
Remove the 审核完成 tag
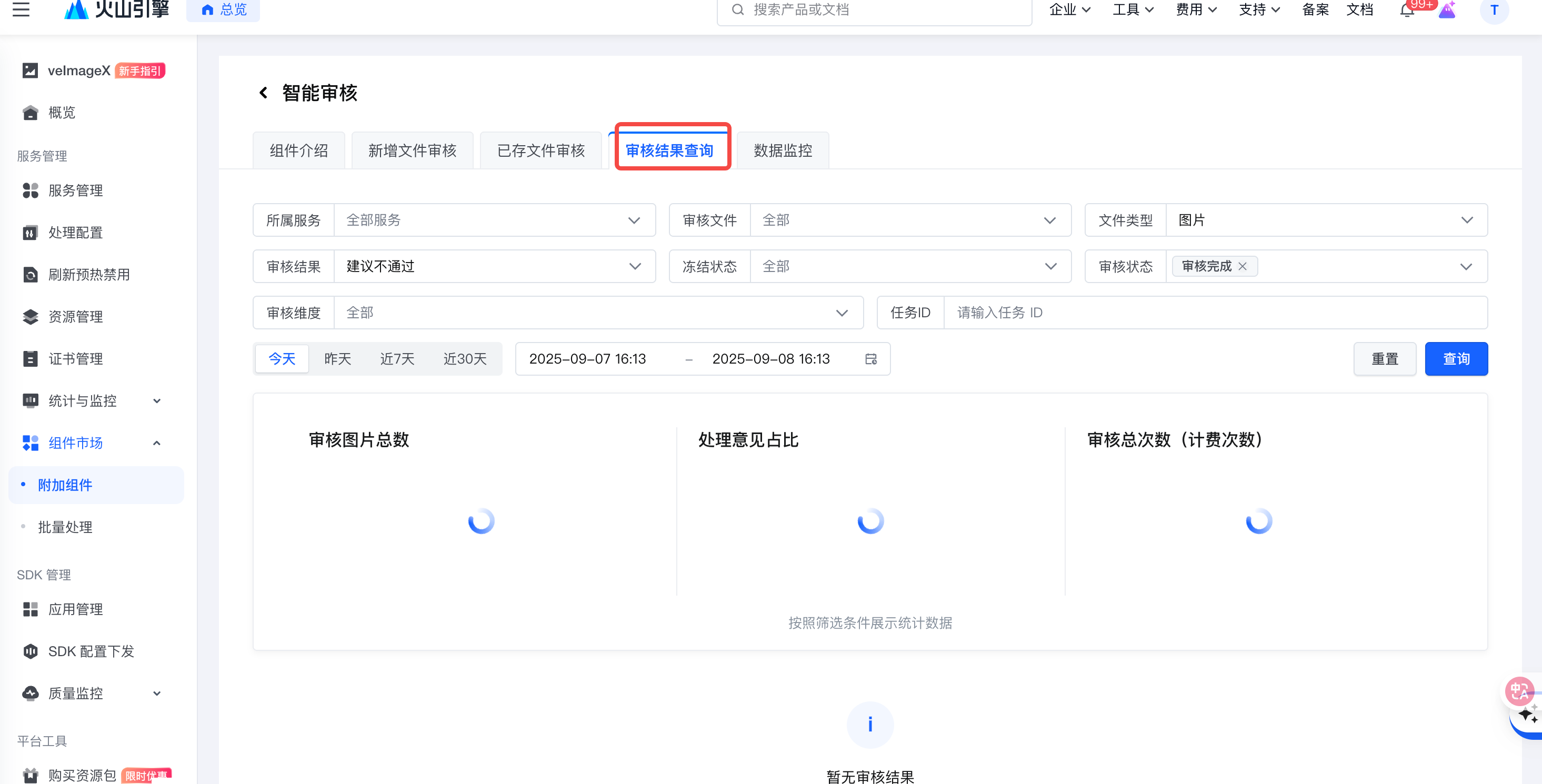pyautogui.click(x=1243, y=266)
